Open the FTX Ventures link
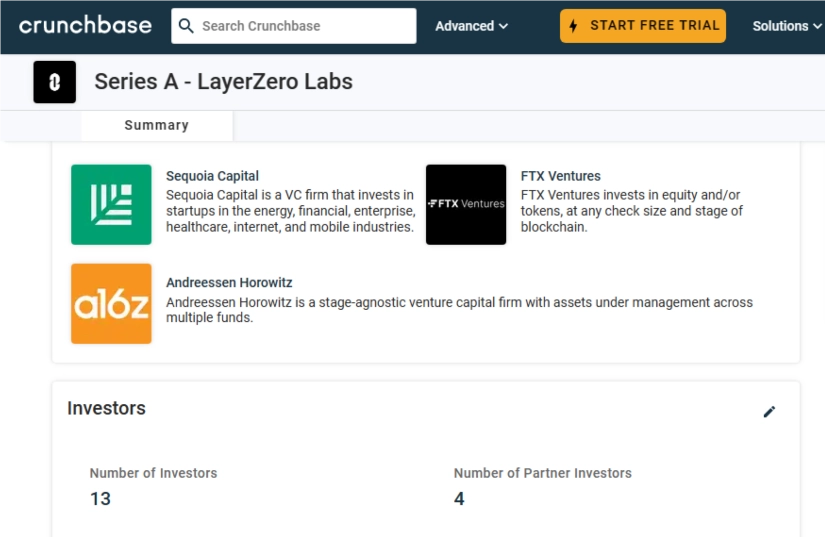 [560, 176]
